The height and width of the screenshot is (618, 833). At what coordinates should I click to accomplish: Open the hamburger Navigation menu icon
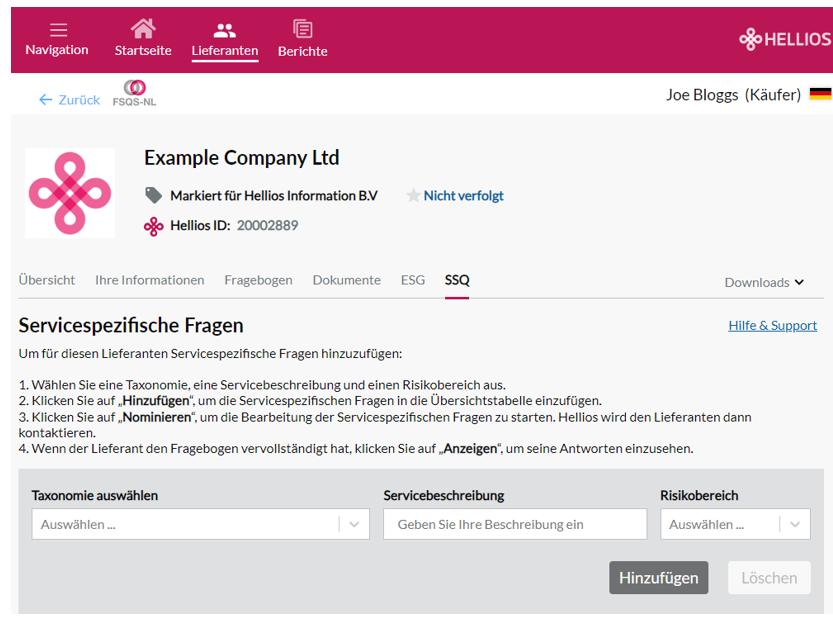(x=58, y=30)
